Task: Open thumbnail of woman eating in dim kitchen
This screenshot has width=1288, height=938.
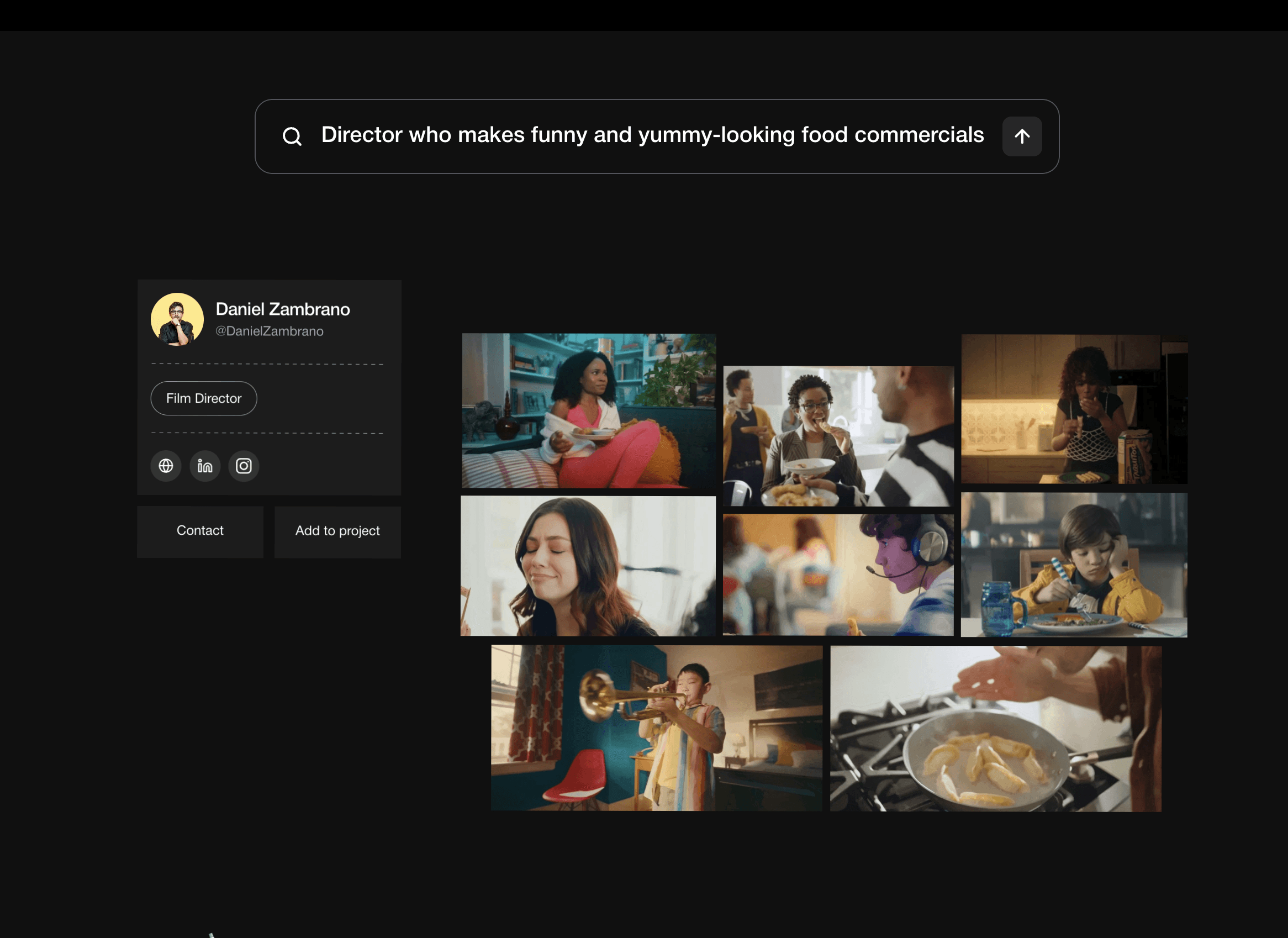Action: (1073, 409)
